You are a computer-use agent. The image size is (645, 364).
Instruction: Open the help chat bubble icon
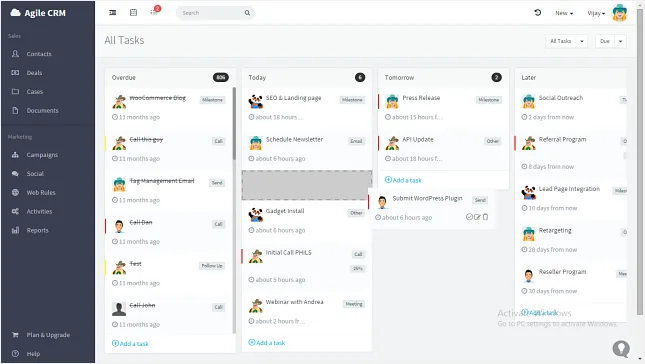click(621, 349)
